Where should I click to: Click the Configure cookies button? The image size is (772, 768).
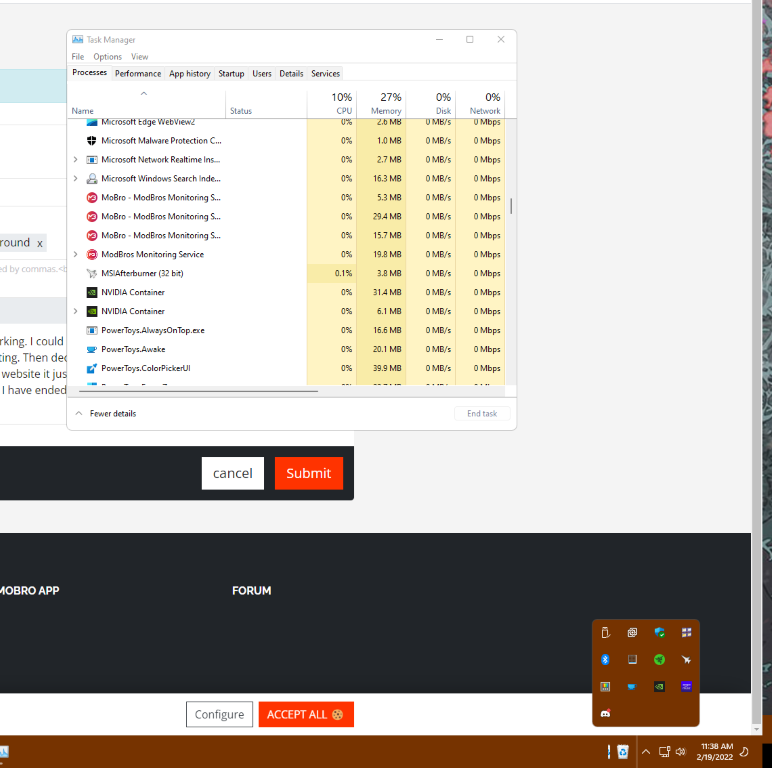(x=219, y=714)
